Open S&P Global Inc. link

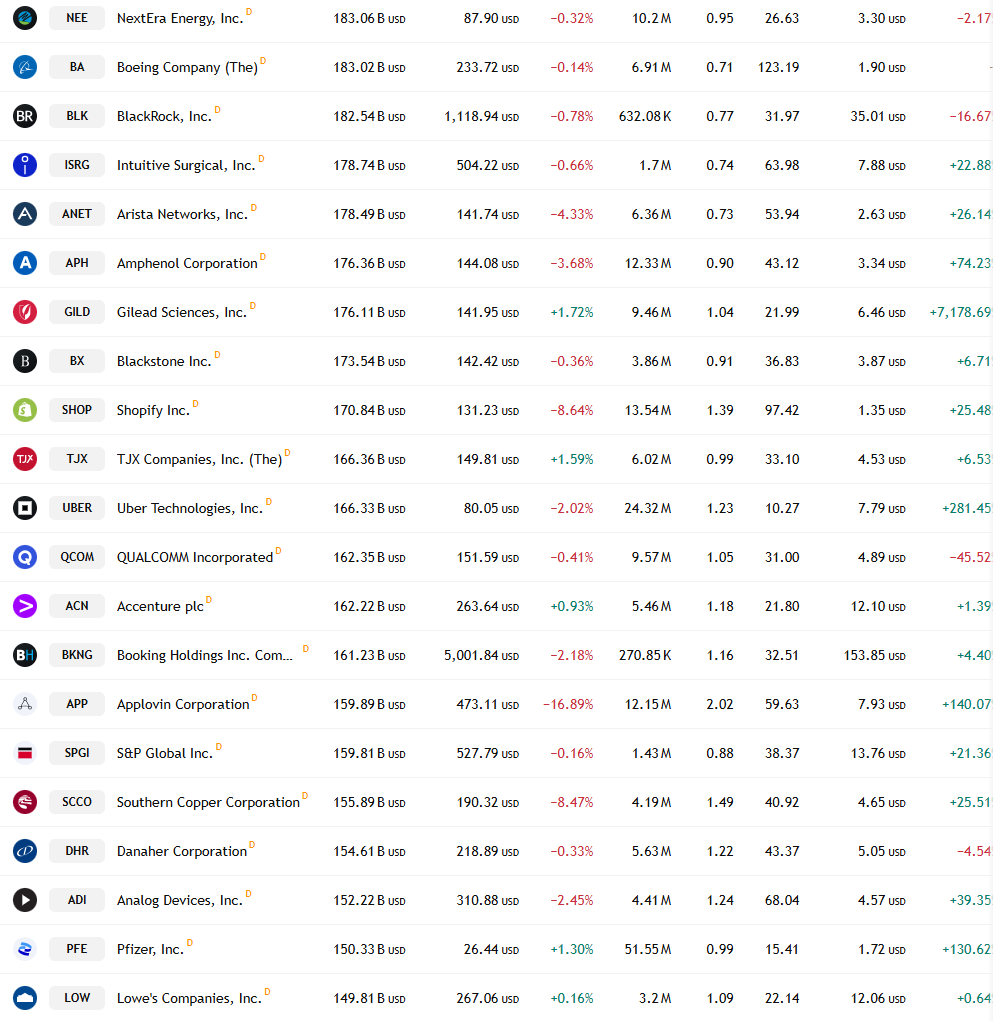tap(165, 753)
